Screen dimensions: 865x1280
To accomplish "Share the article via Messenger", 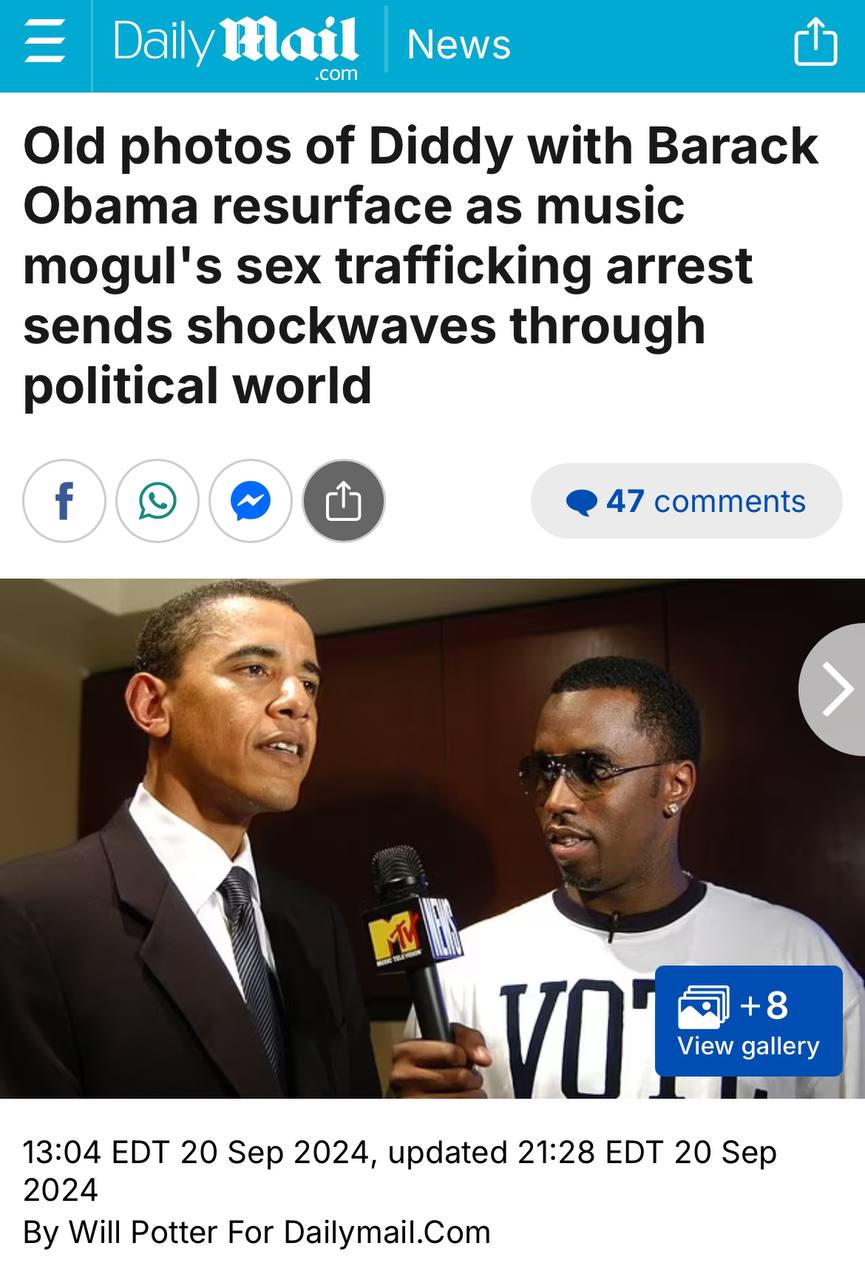I will (250, 501).
